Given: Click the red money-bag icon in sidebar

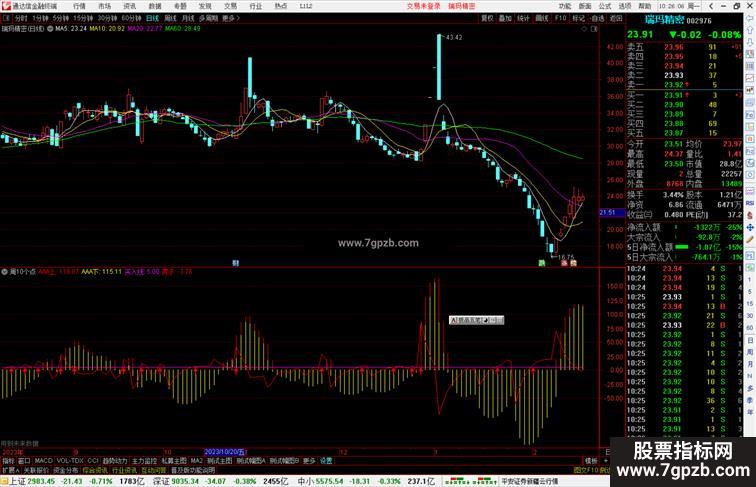Looking at the screenshot, I should click(x=750, y=215).
